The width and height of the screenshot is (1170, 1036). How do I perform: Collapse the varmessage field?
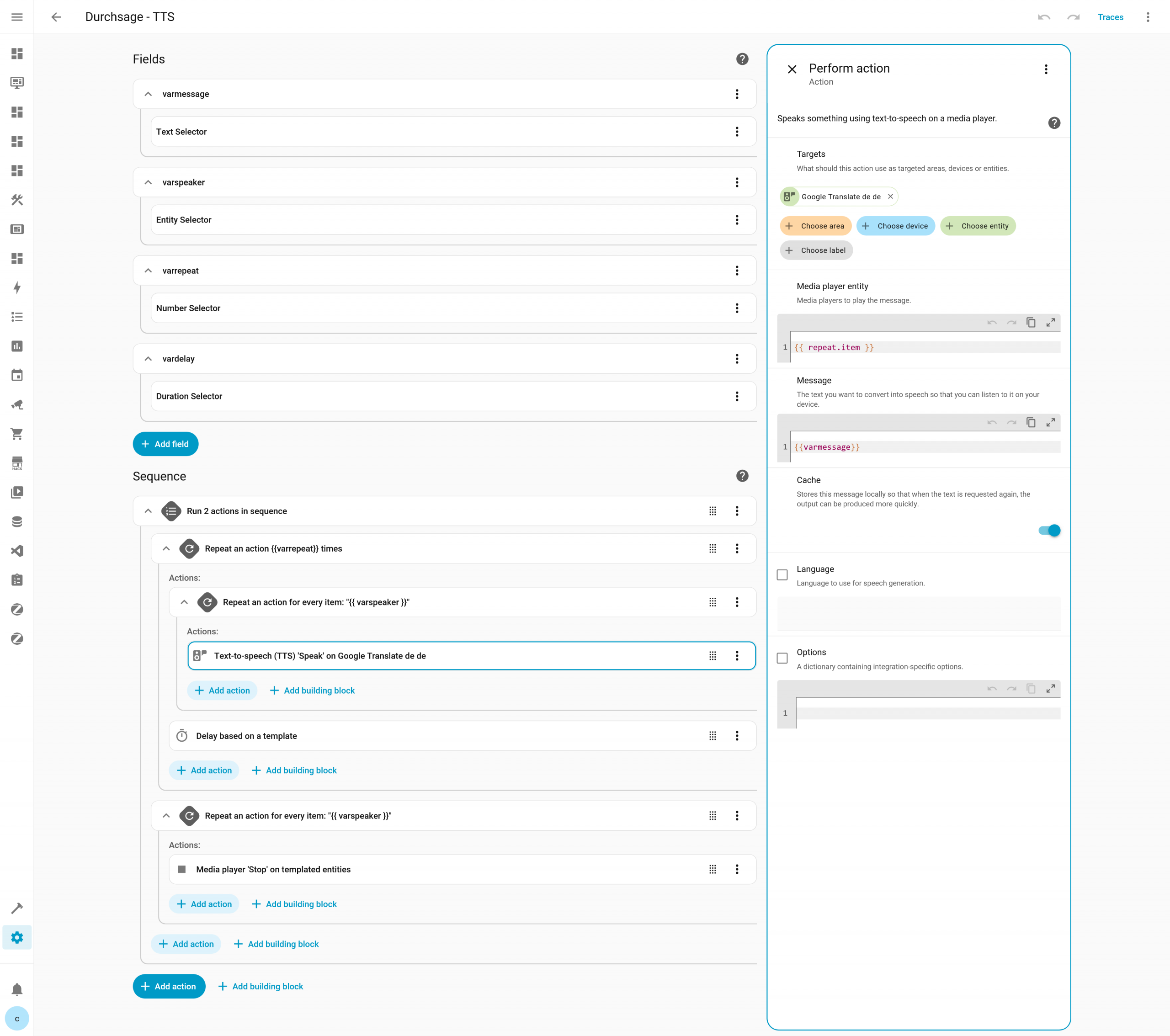pyautogui.click(x=148, y=94)
